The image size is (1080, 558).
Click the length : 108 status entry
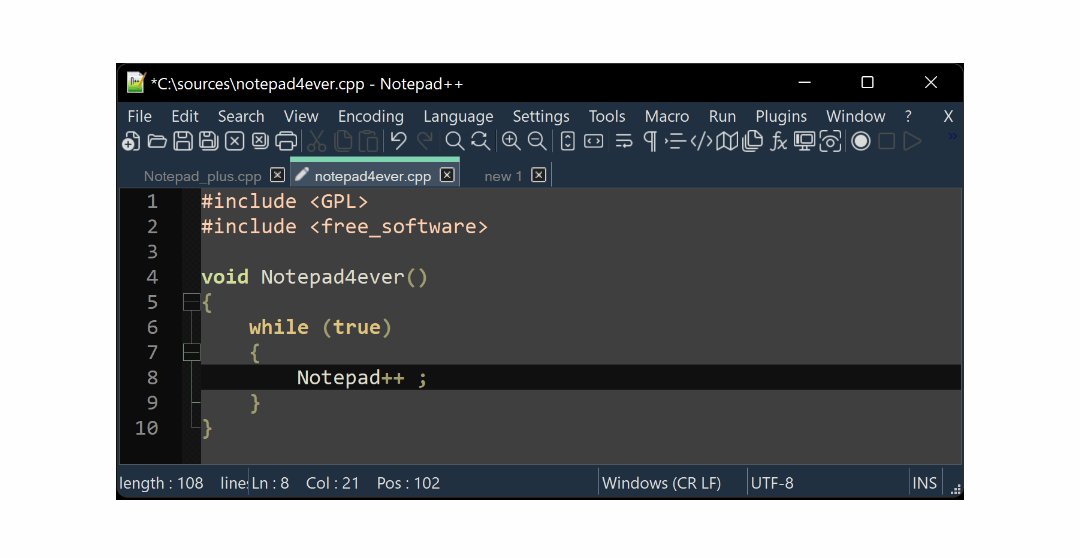pyautogui.click(x=161, y=484)
